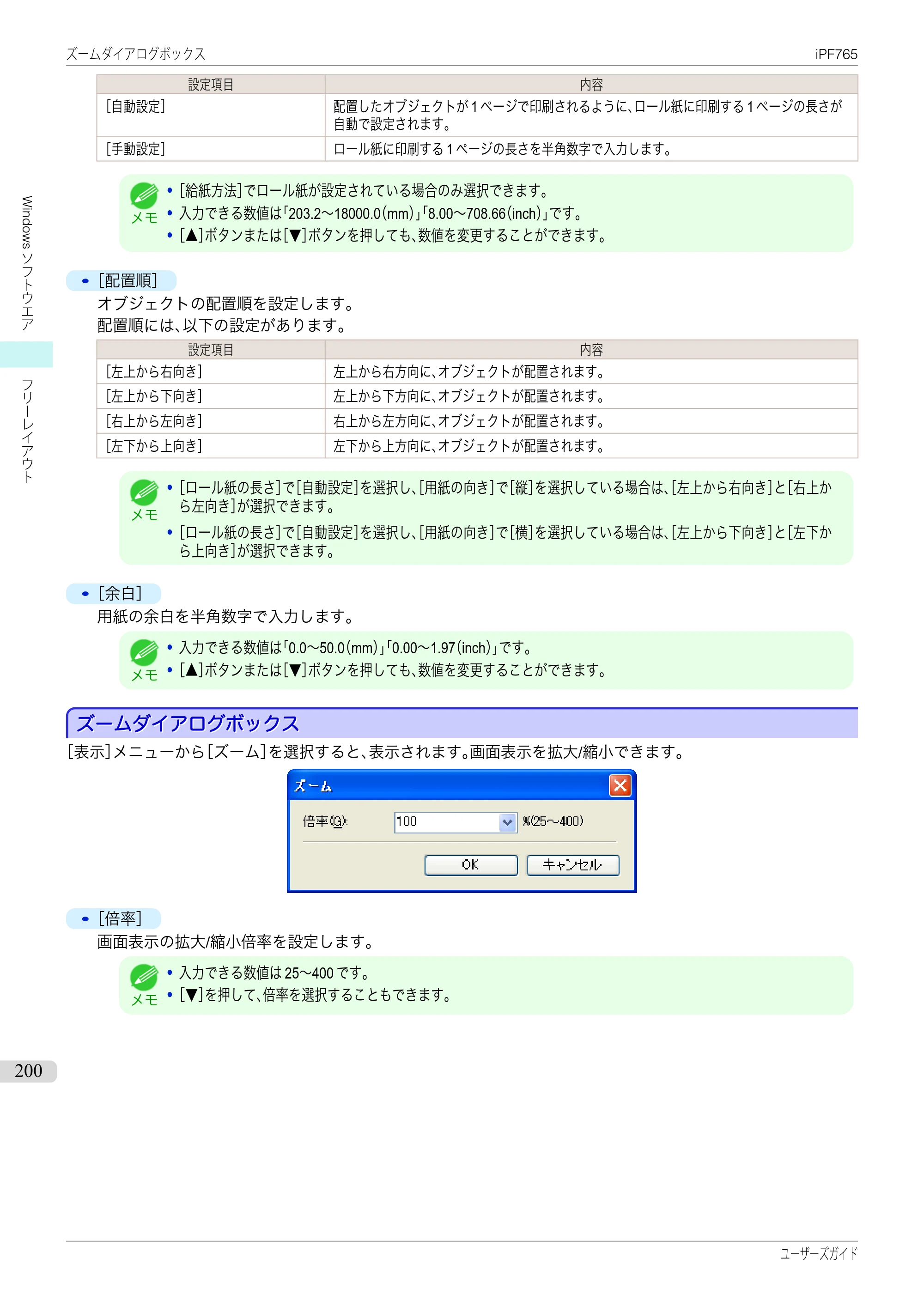Click memo pencil icon beside 給紙方法 note
924x1307 pixels.
pyautogui.click(x=144, y=195)
